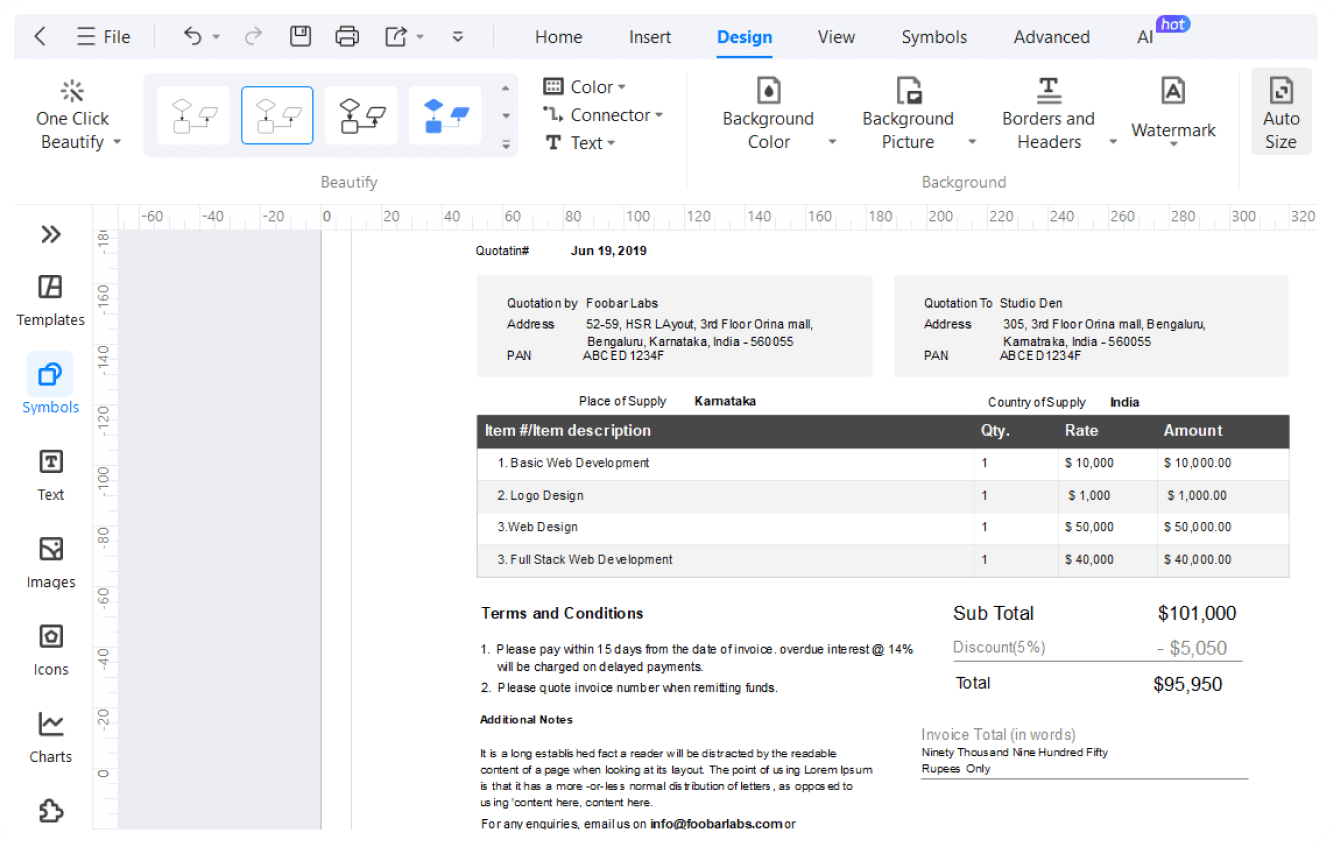
Task: Open the AI tab
Action: coord(1145,37)
